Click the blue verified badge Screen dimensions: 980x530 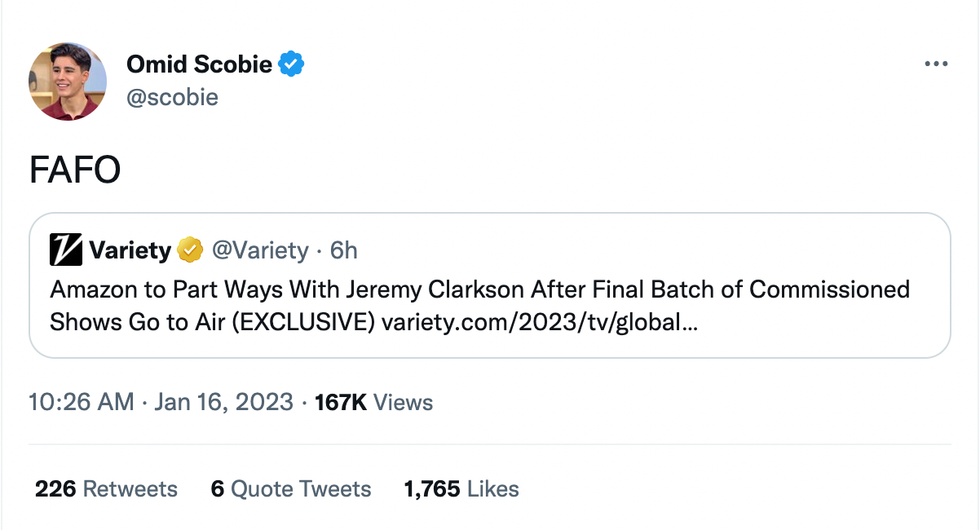tap(291, 65)
